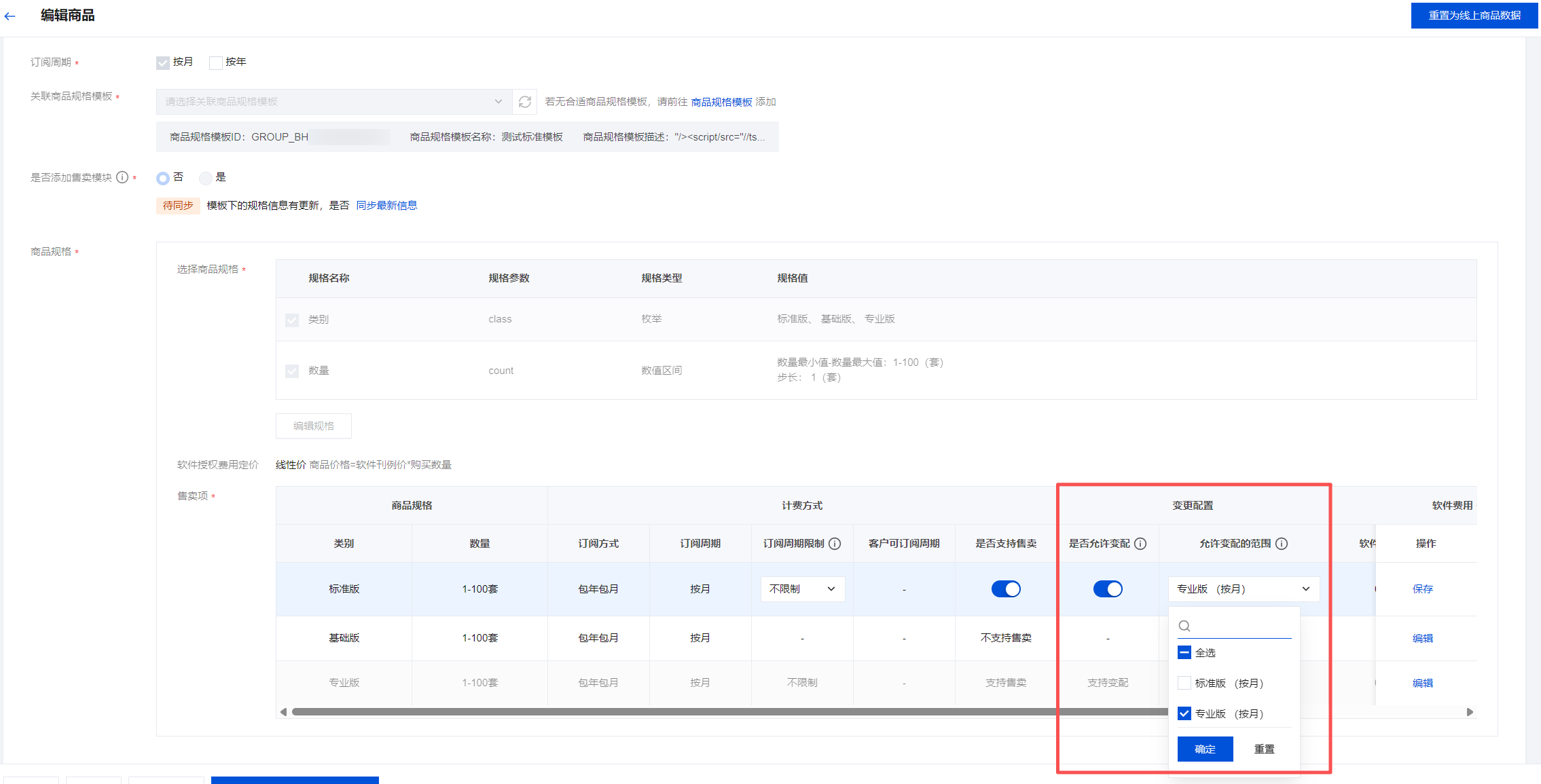The image size is (1541, 784).
Task: Click info icon beside 允许变配的范围
Action: 1282,544
